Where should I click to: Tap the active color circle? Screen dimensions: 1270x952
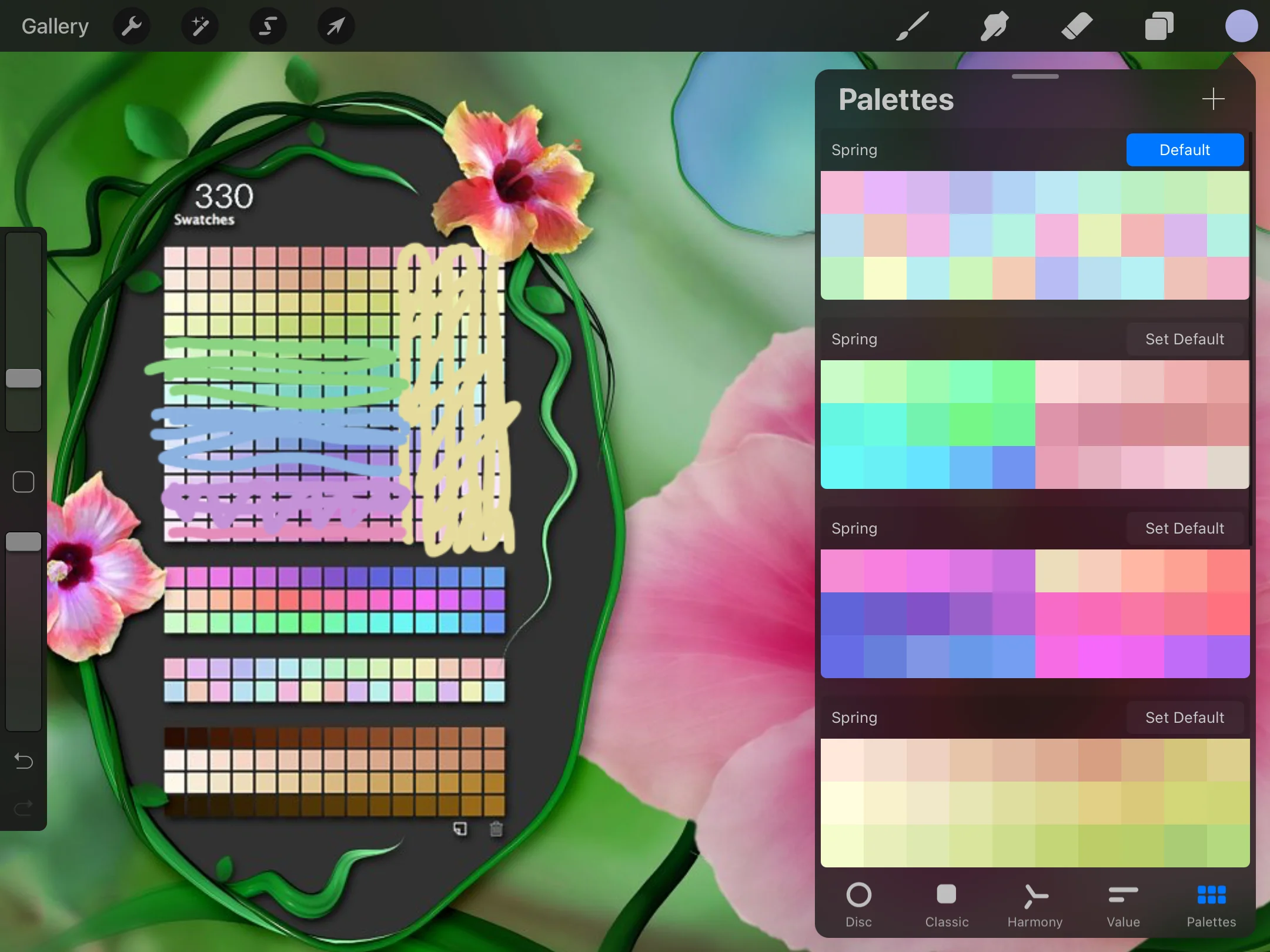pos(1241,26)
